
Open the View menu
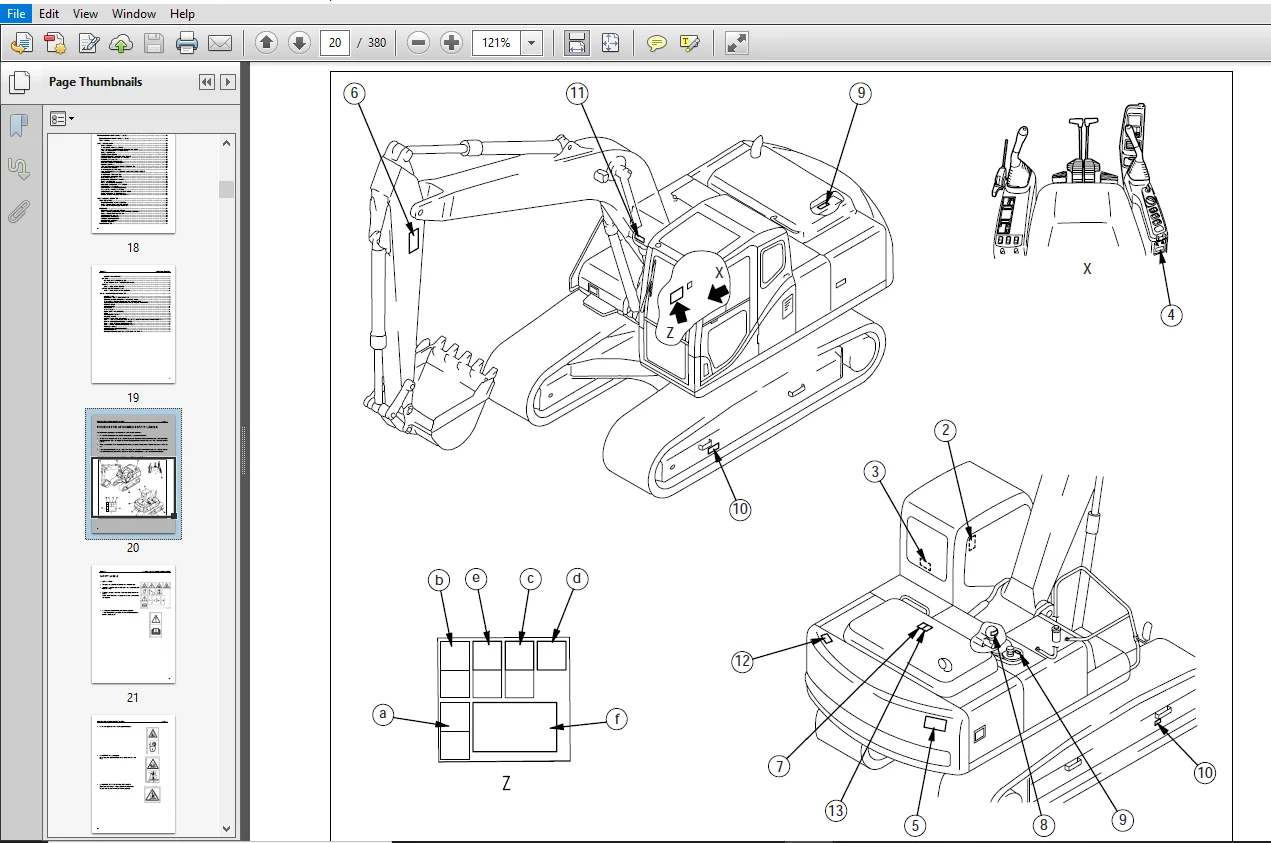point(86,14)
